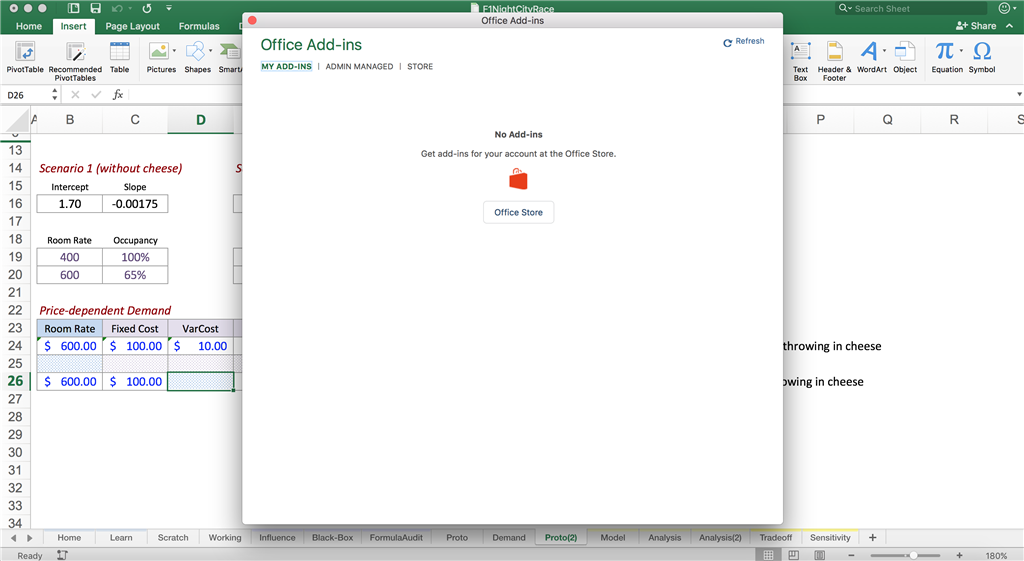1024x561 pixels.
Task: Open the Shapes dropdown arrow
Action: [x=210, y=51]
